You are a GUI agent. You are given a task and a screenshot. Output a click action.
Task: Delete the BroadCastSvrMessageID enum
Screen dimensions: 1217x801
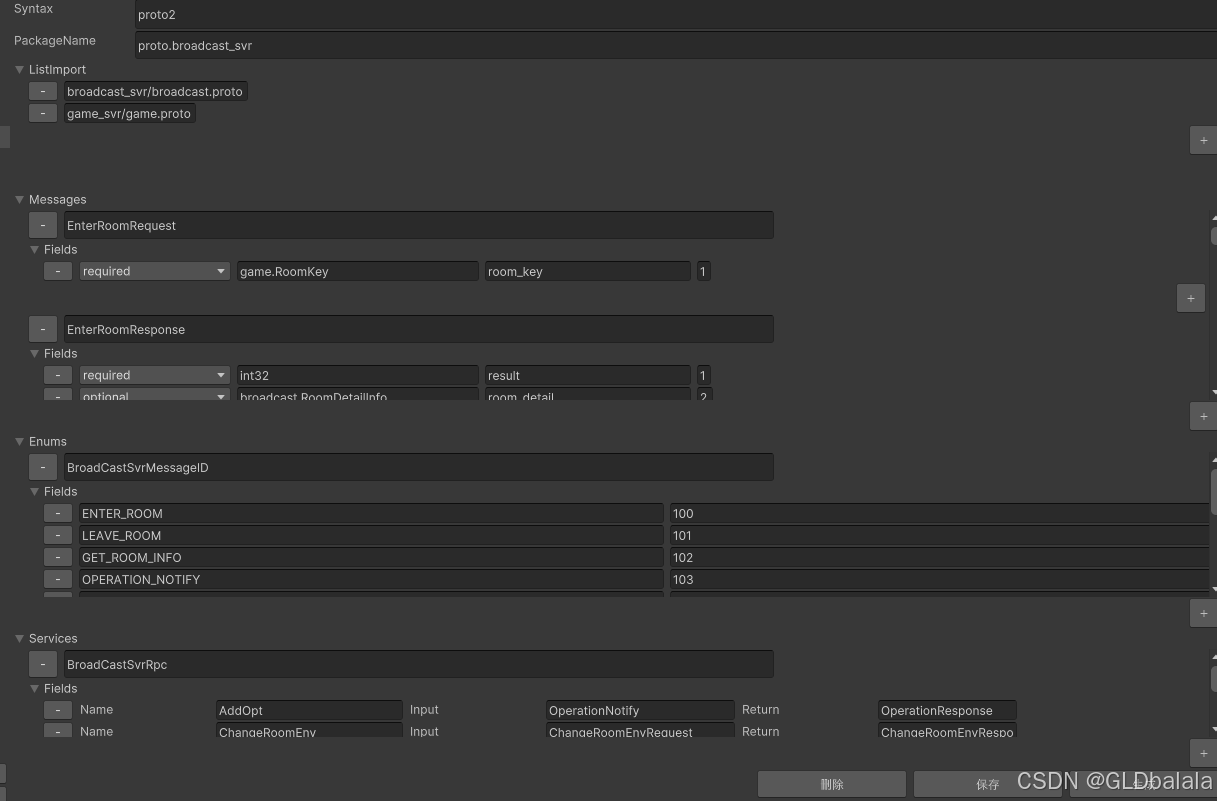(43, 467)
